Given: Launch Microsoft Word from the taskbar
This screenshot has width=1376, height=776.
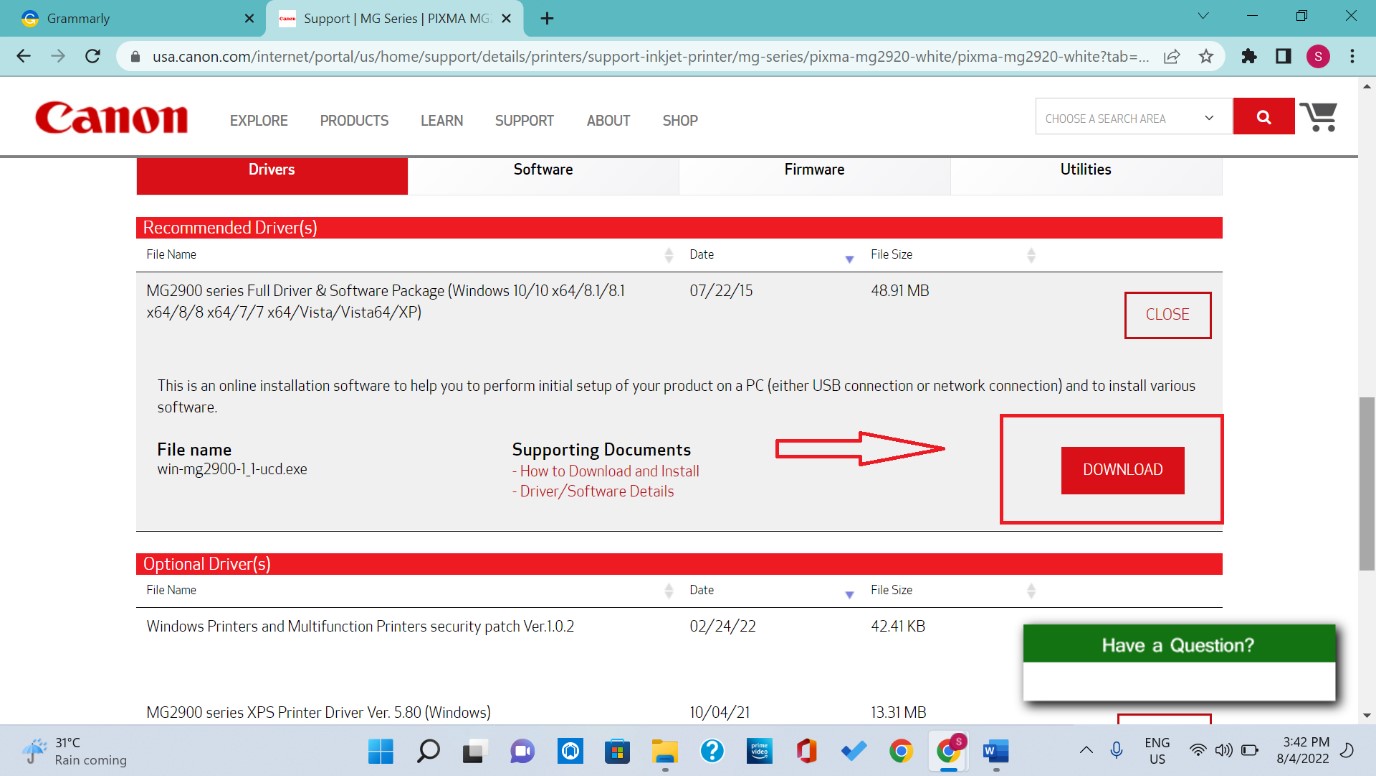Looking at the screenshot, I should pyautogui.click(x=995, y=750).
